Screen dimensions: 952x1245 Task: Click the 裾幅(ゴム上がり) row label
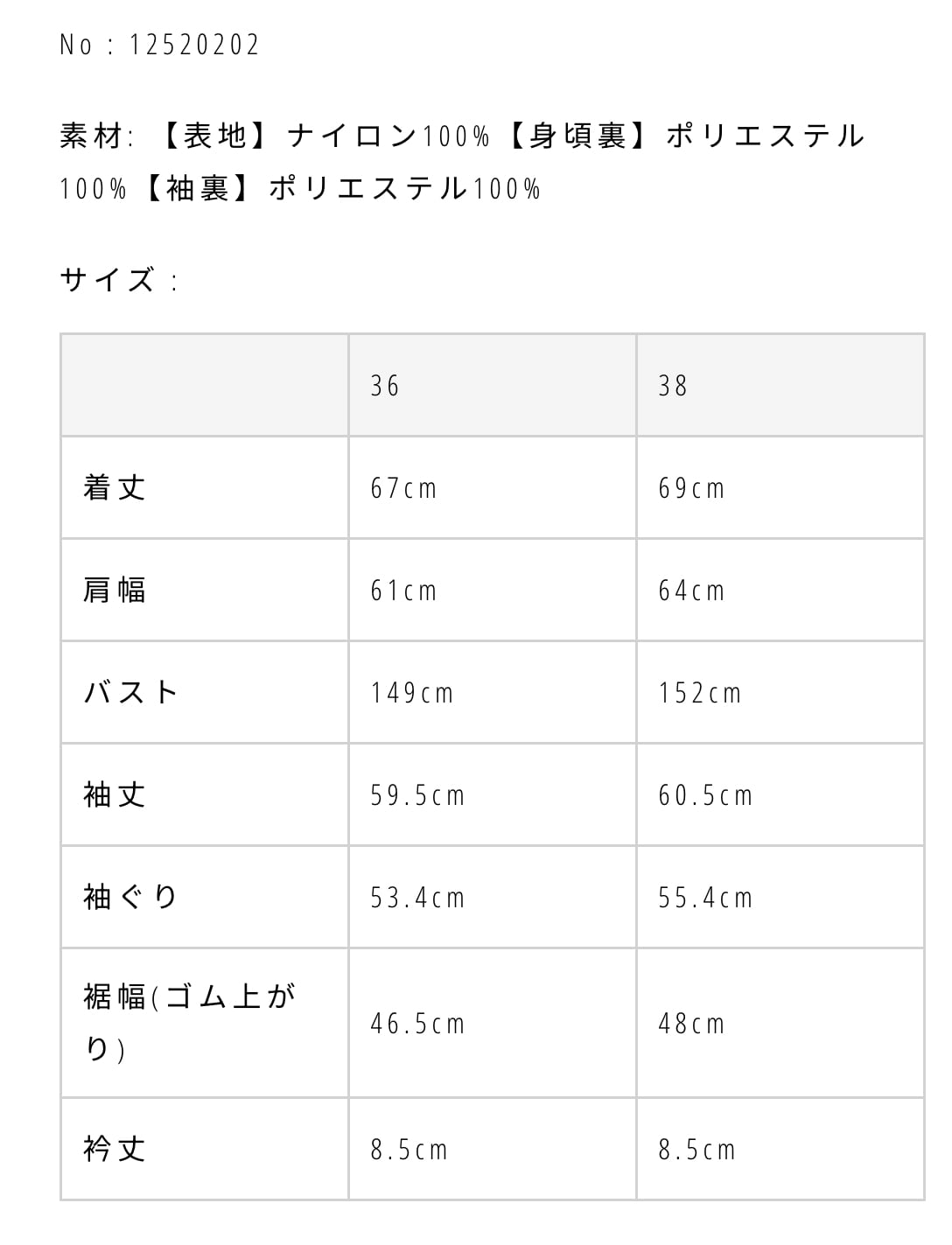[x=189, y=1022]
